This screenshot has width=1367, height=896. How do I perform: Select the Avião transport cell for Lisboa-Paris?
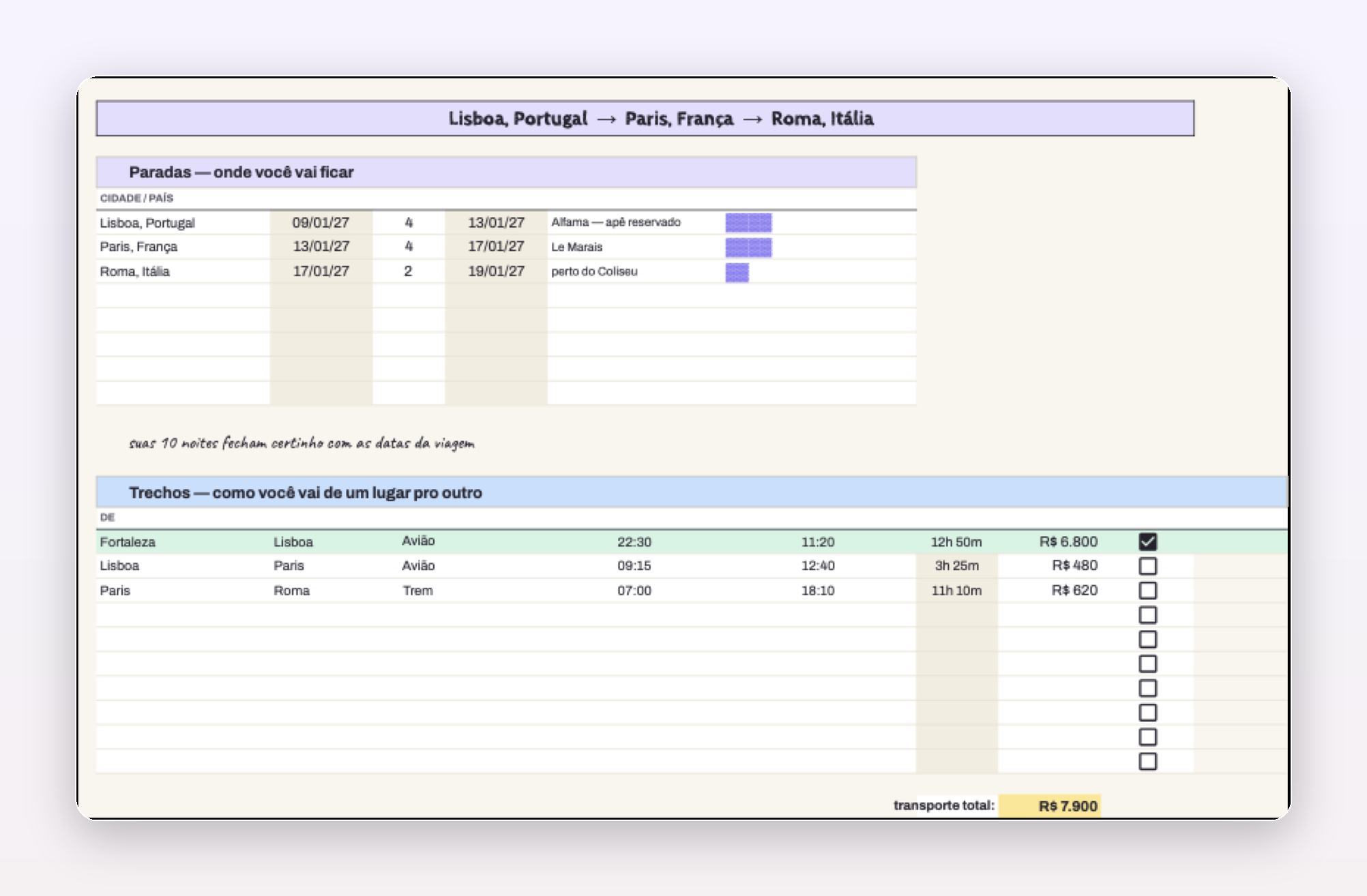click(418, 565)
